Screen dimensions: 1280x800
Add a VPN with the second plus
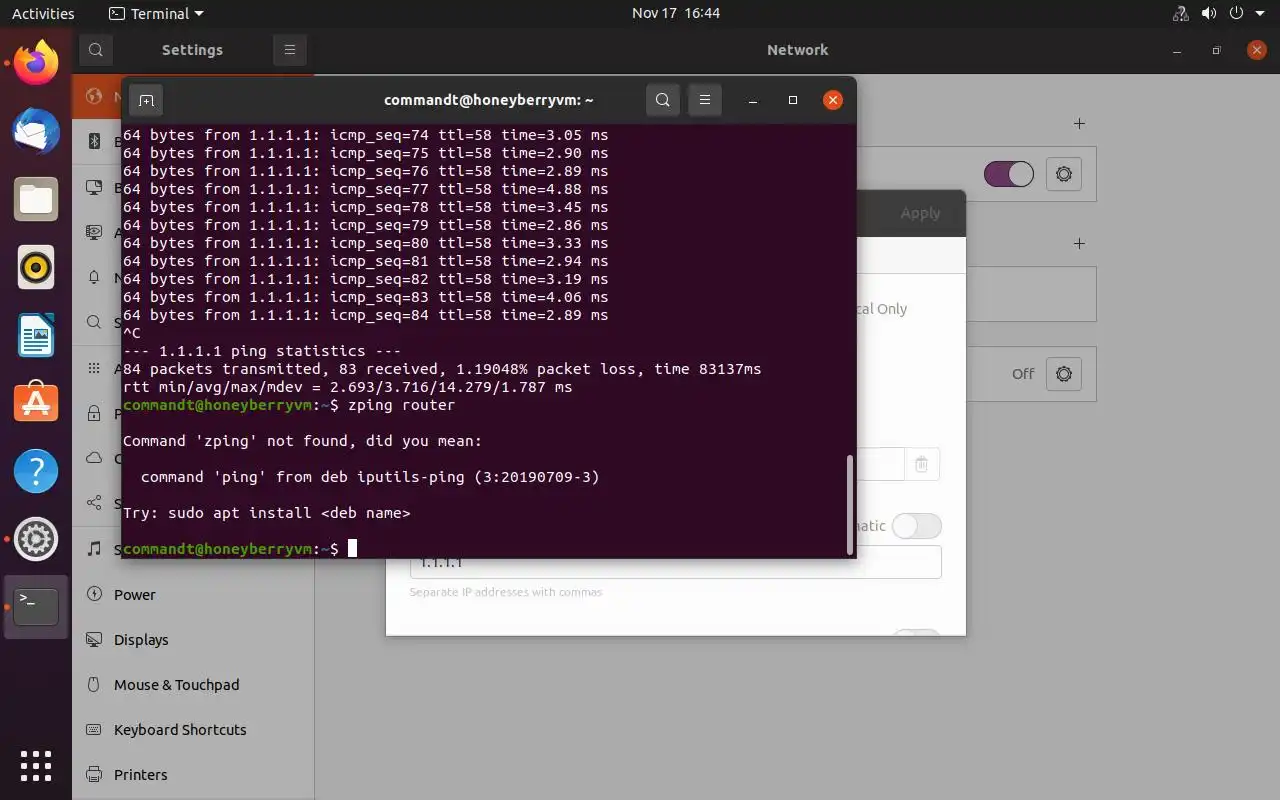1079,244
